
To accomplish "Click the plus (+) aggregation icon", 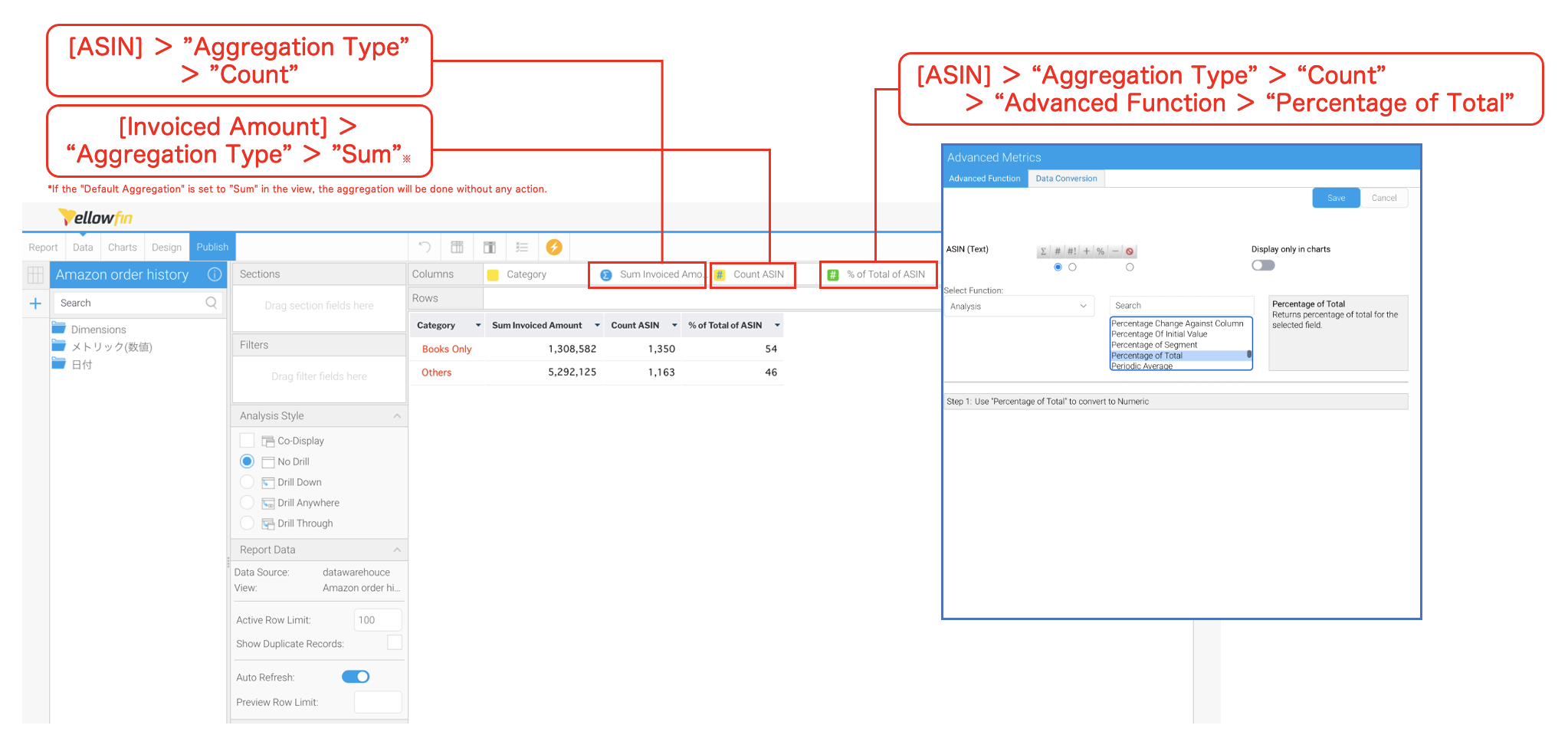I will 1087,251.
